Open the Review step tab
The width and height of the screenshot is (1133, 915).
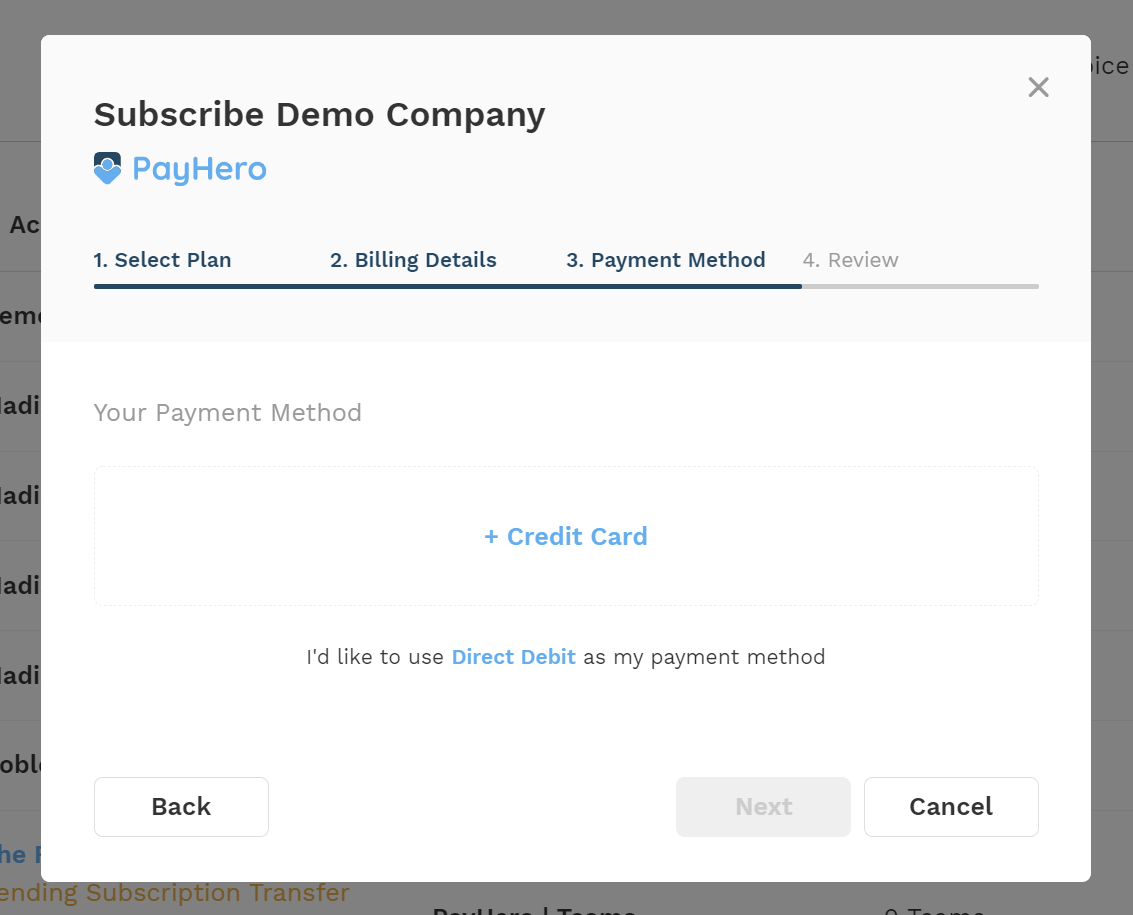point(850,259)
